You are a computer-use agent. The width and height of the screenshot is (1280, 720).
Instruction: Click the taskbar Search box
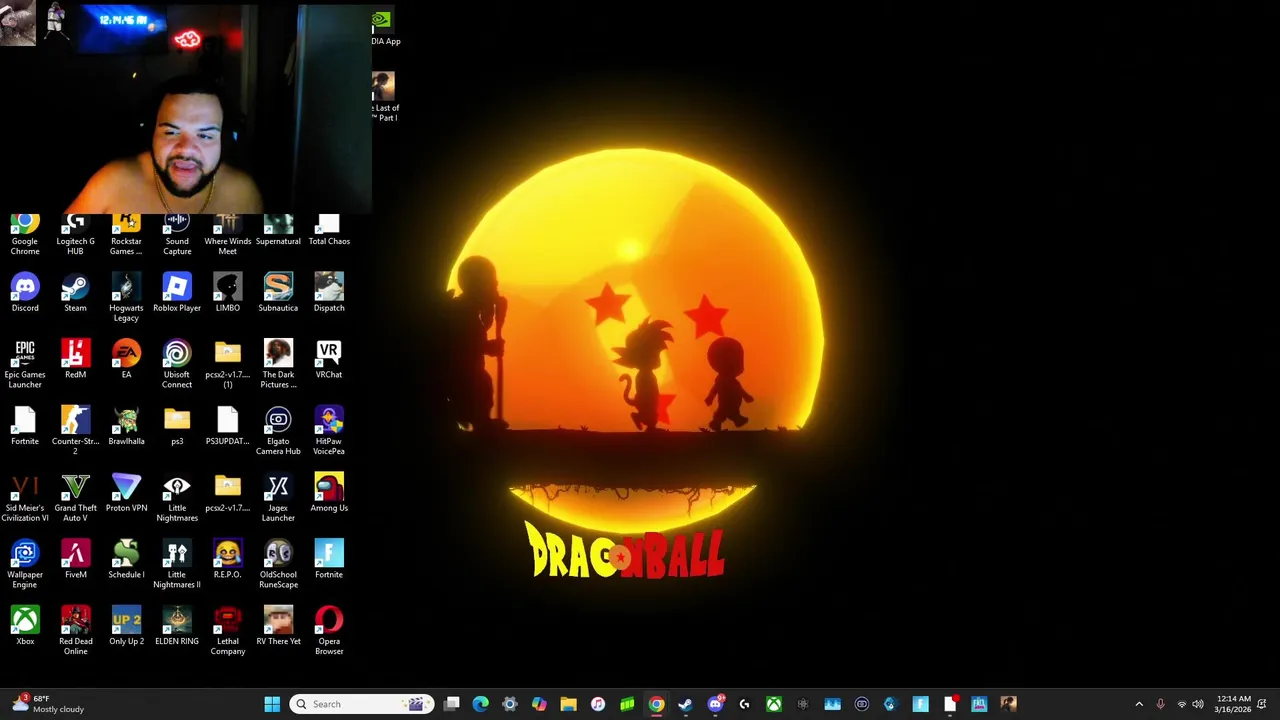point(362,704)
